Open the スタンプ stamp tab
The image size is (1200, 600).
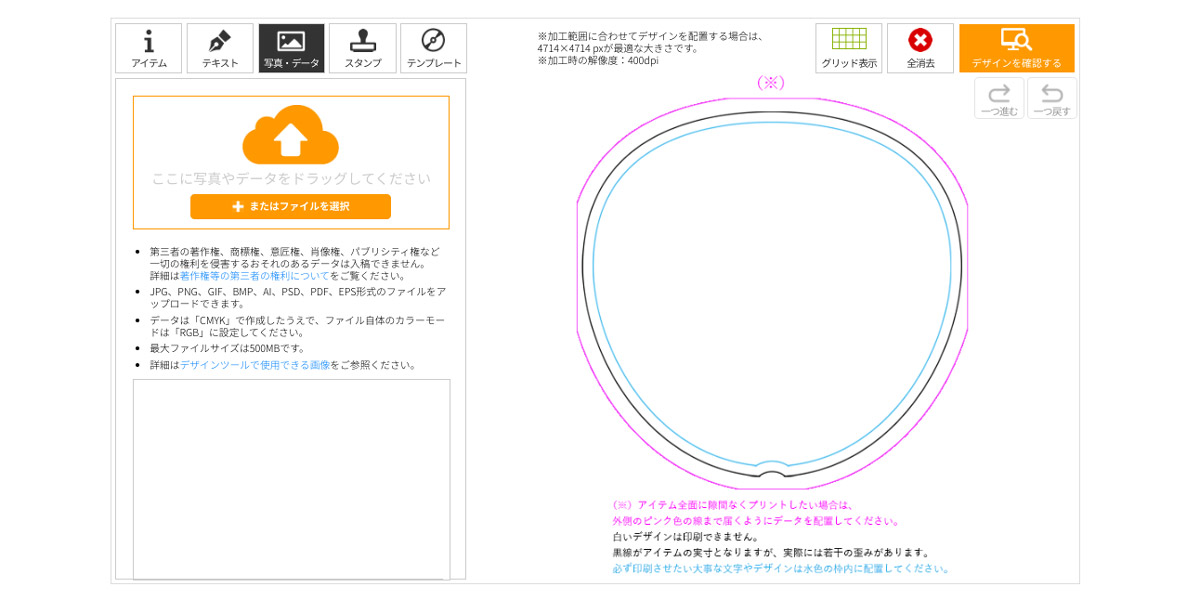[363, 48]
